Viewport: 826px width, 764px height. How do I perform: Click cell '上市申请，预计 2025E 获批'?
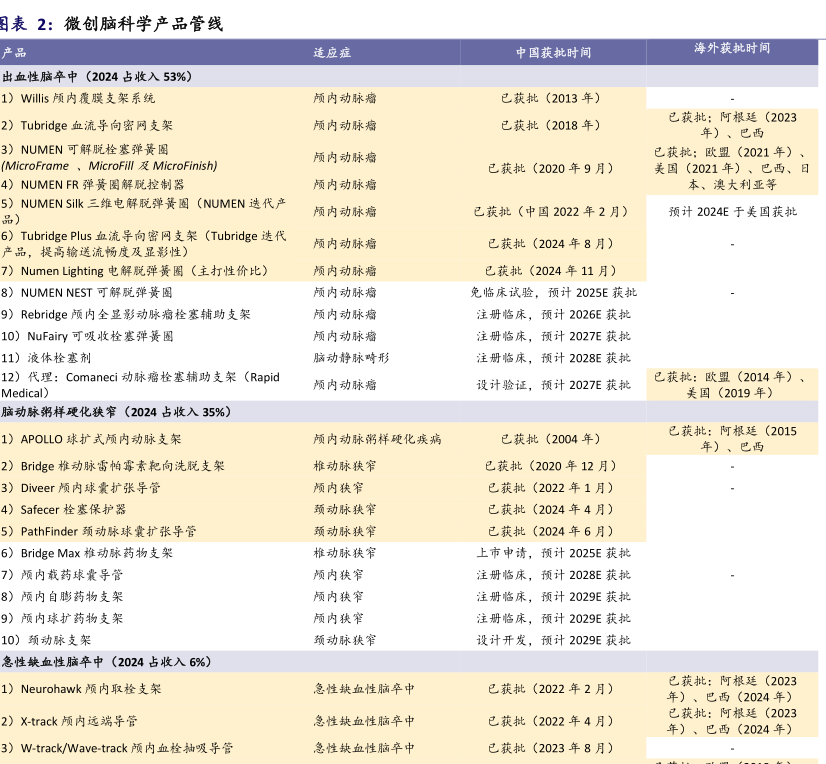[x=554, y=553]
